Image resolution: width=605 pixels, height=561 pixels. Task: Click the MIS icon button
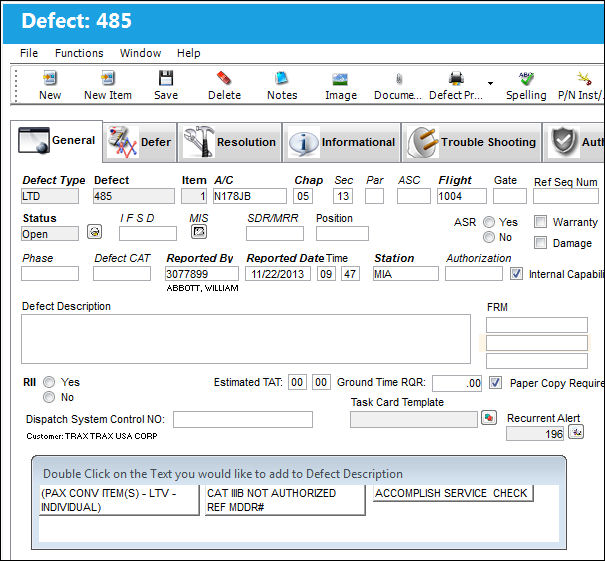pos(199,232)
